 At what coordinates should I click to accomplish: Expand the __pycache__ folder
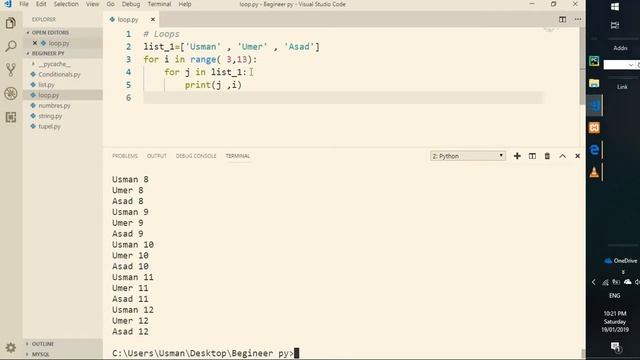54,64
